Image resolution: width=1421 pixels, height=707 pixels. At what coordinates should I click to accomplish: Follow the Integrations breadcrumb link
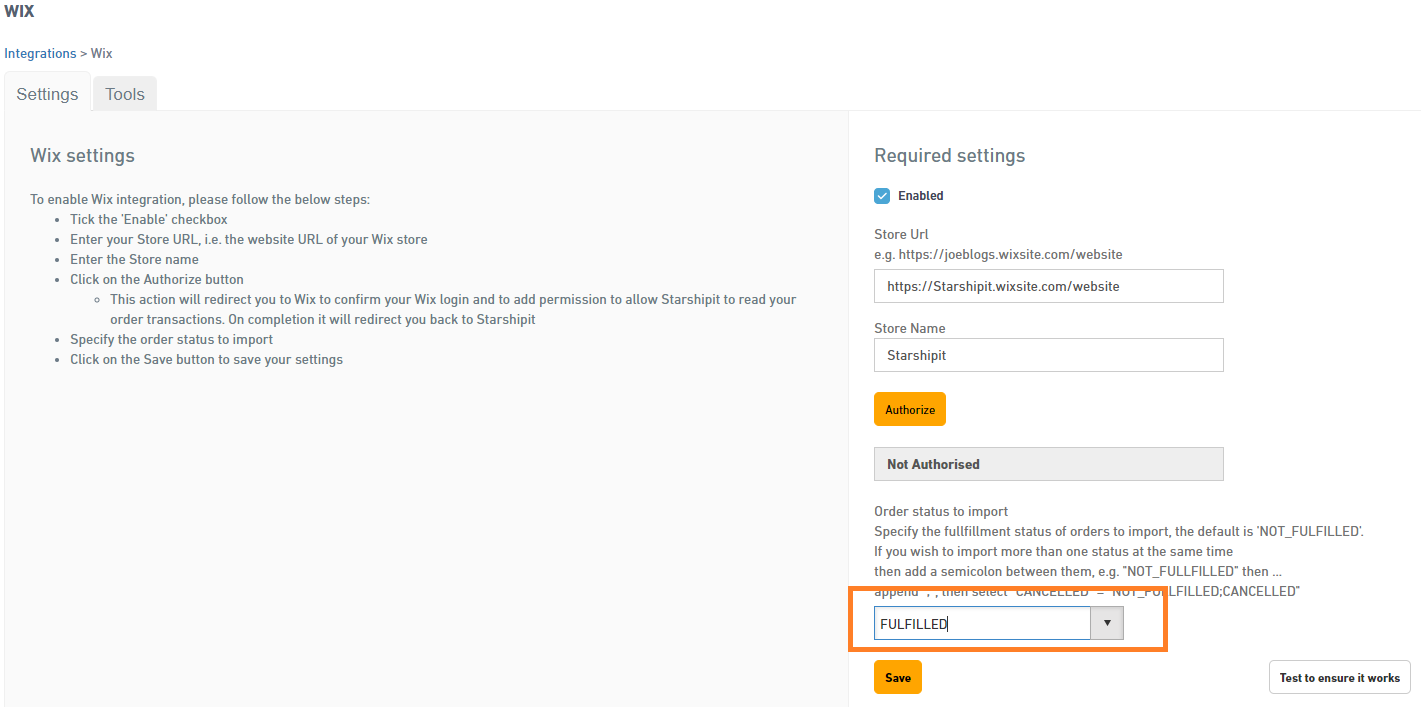tap(40, 53)
